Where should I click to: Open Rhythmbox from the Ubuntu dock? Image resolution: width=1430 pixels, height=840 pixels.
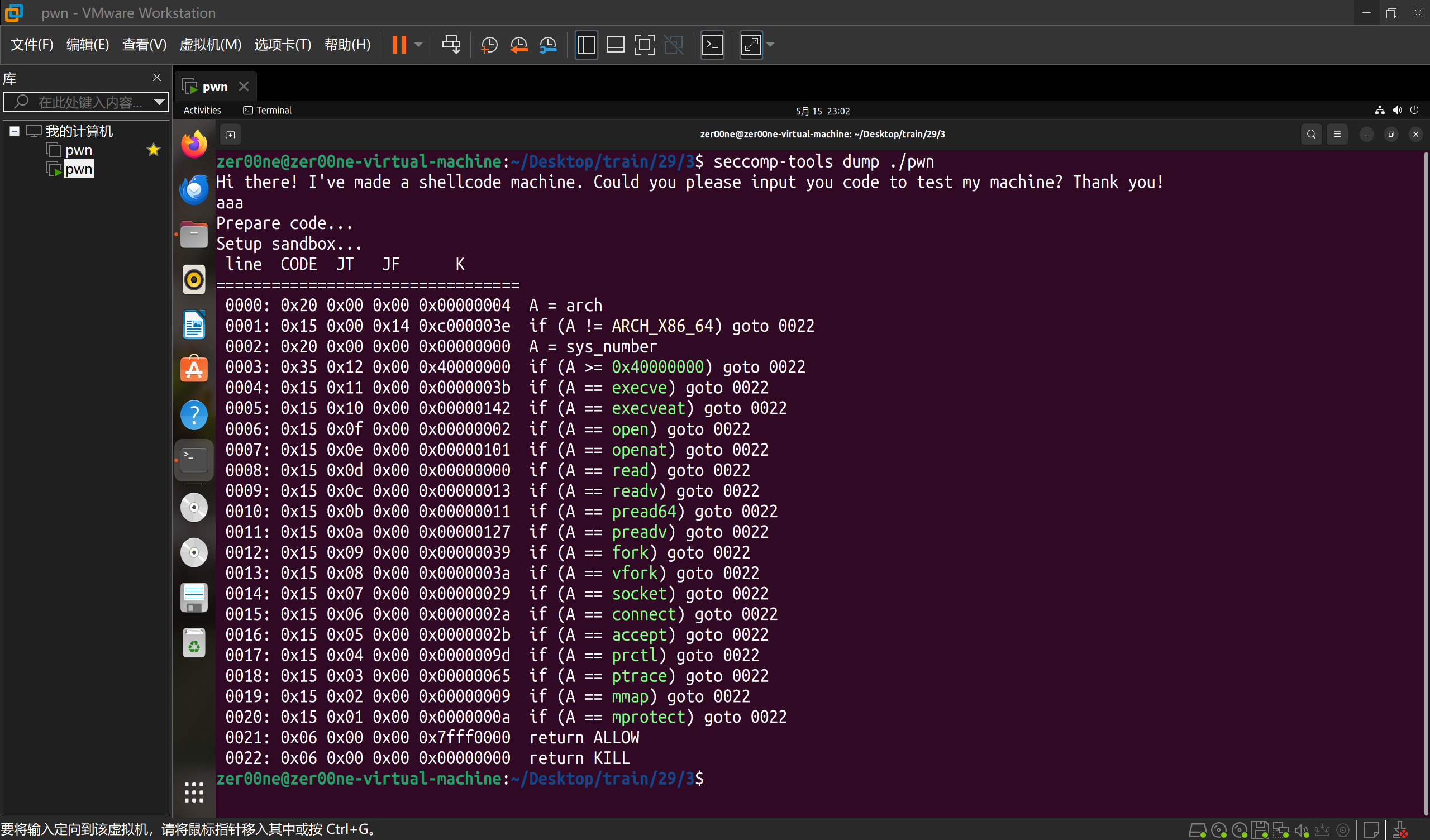[194, 280]
